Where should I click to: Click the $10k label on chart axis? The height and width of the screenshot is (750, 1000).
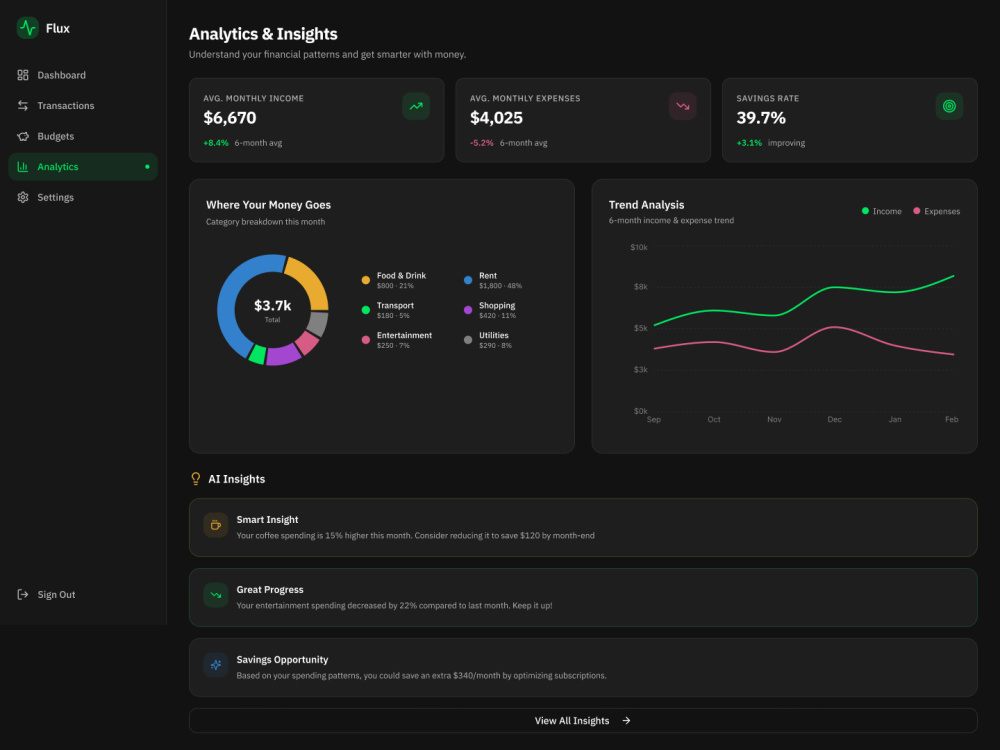638,247
